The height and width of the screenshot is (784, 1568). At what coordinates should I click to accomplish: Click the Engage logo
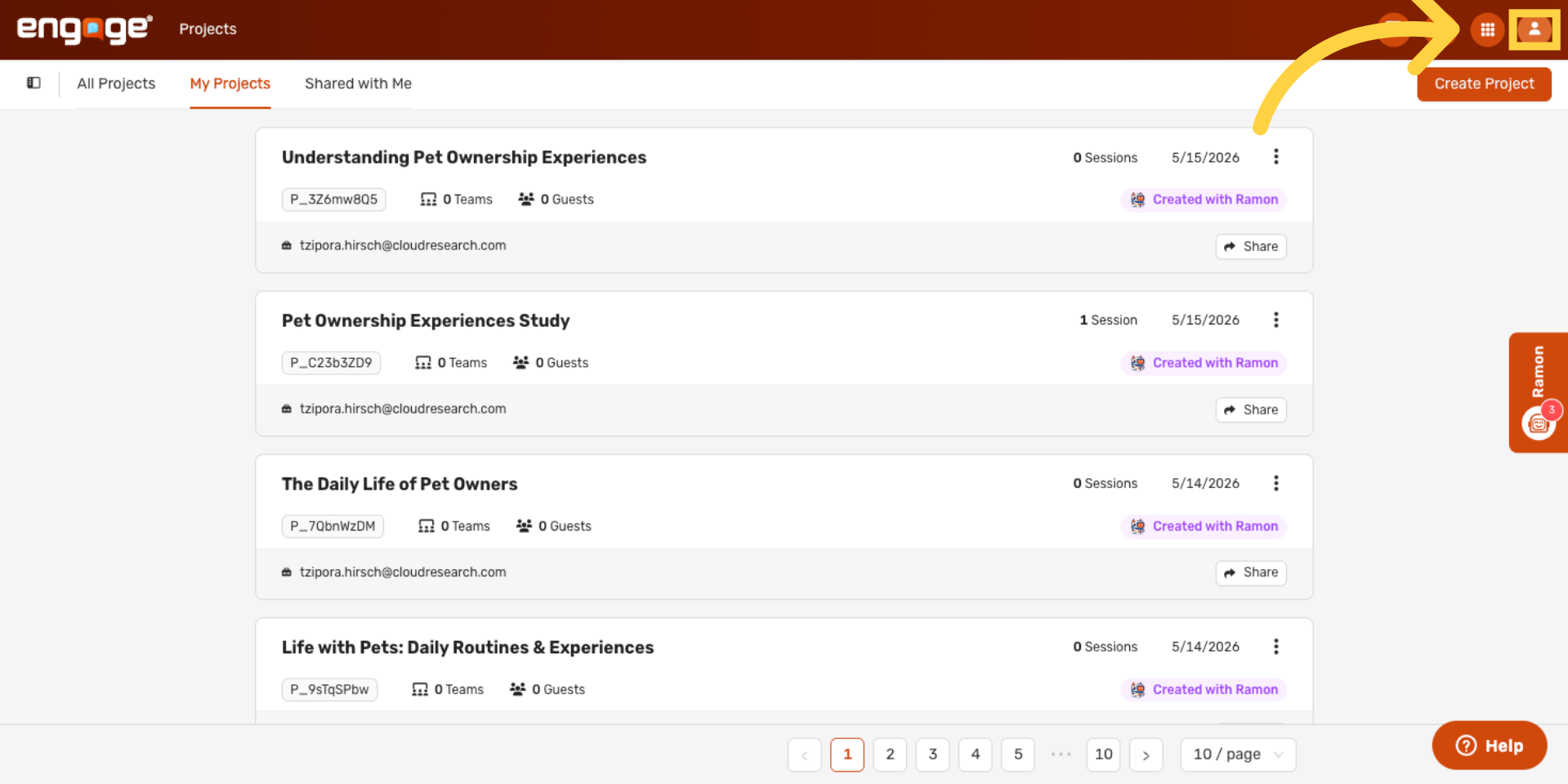coord(85,29)
